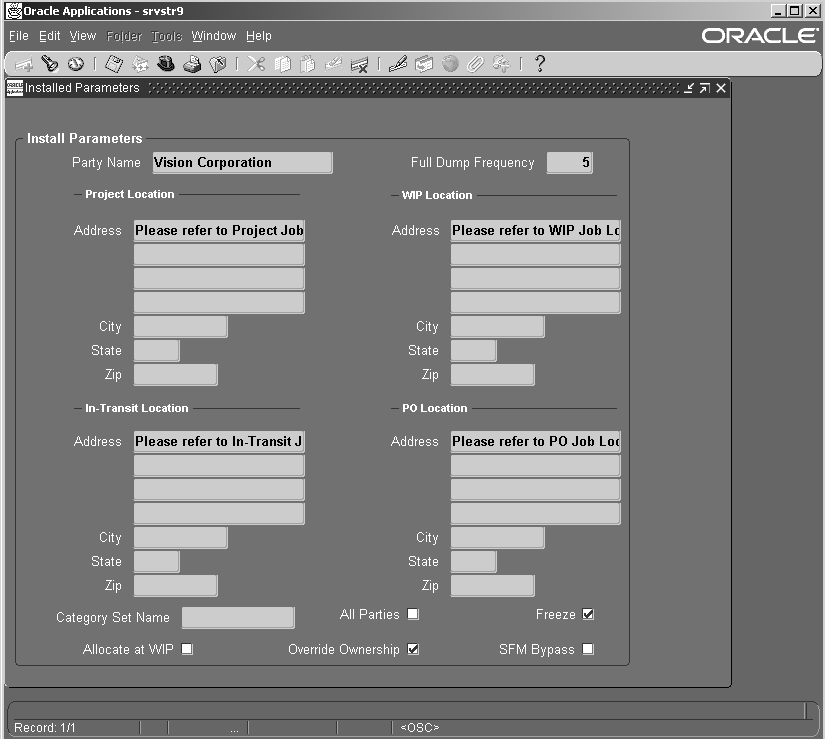Click the Next Step toolbar icon
This screenshot has height=739, width=825.
click(x=140, y=64)
